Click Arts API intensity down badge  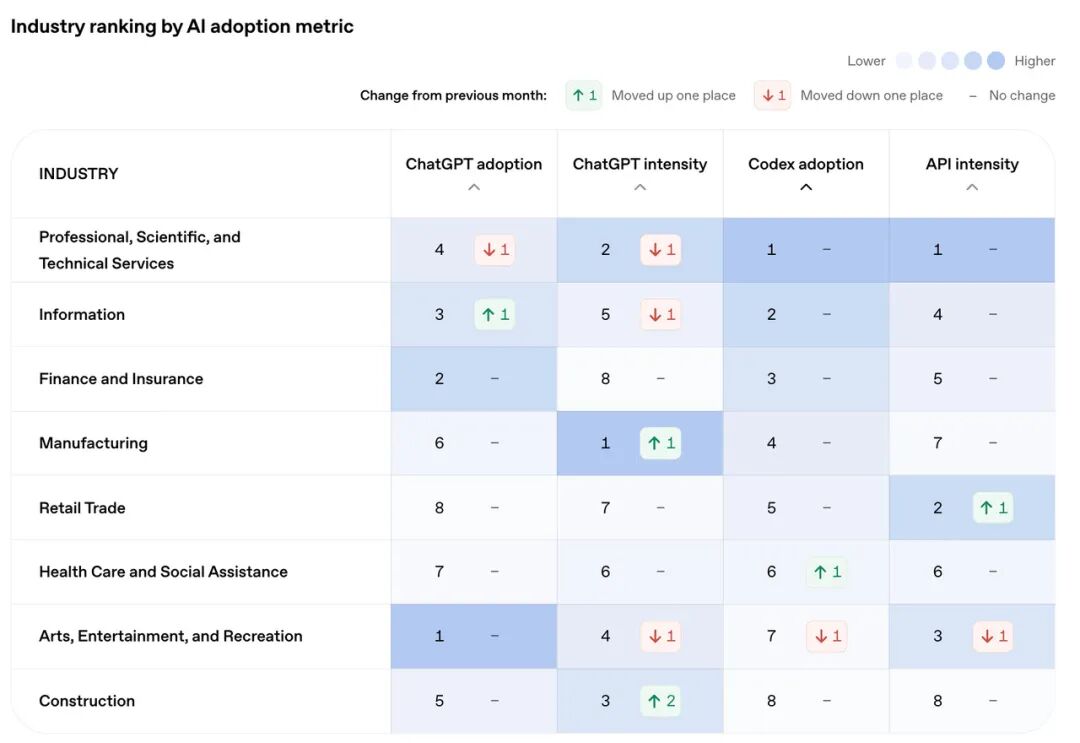993,636
